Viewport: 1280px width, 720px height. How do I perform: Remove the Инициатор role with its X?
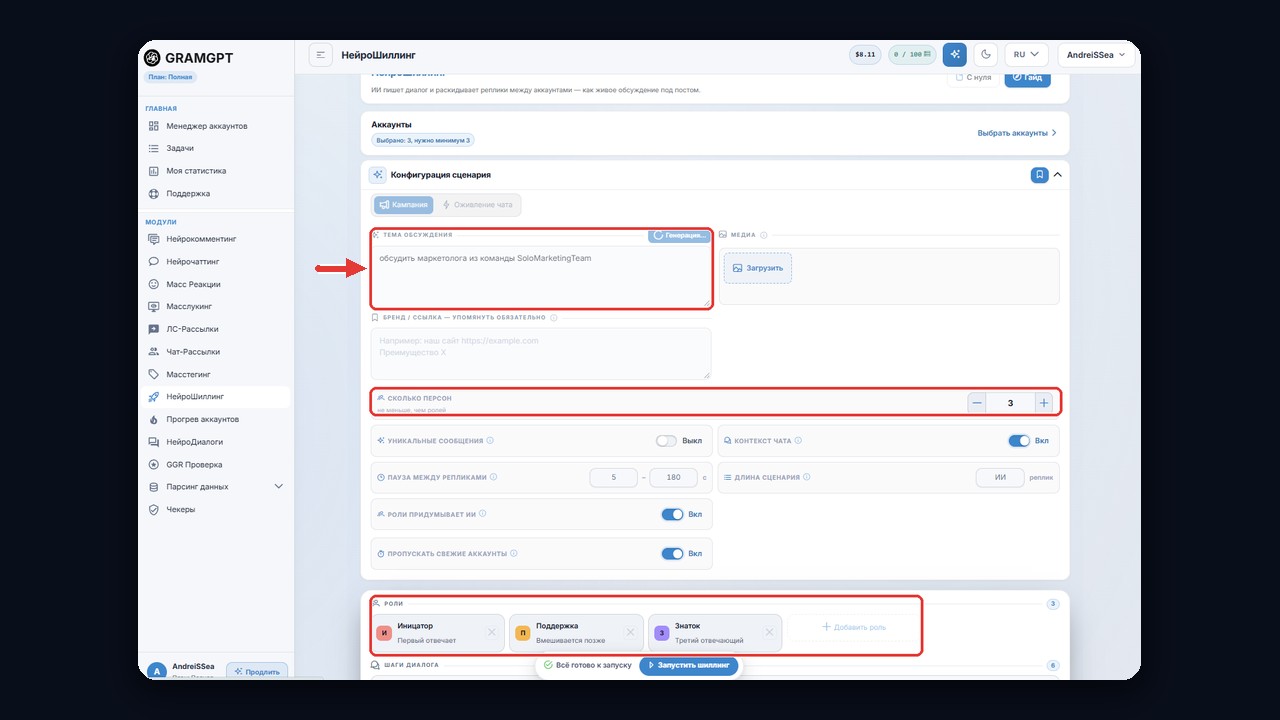491,632
